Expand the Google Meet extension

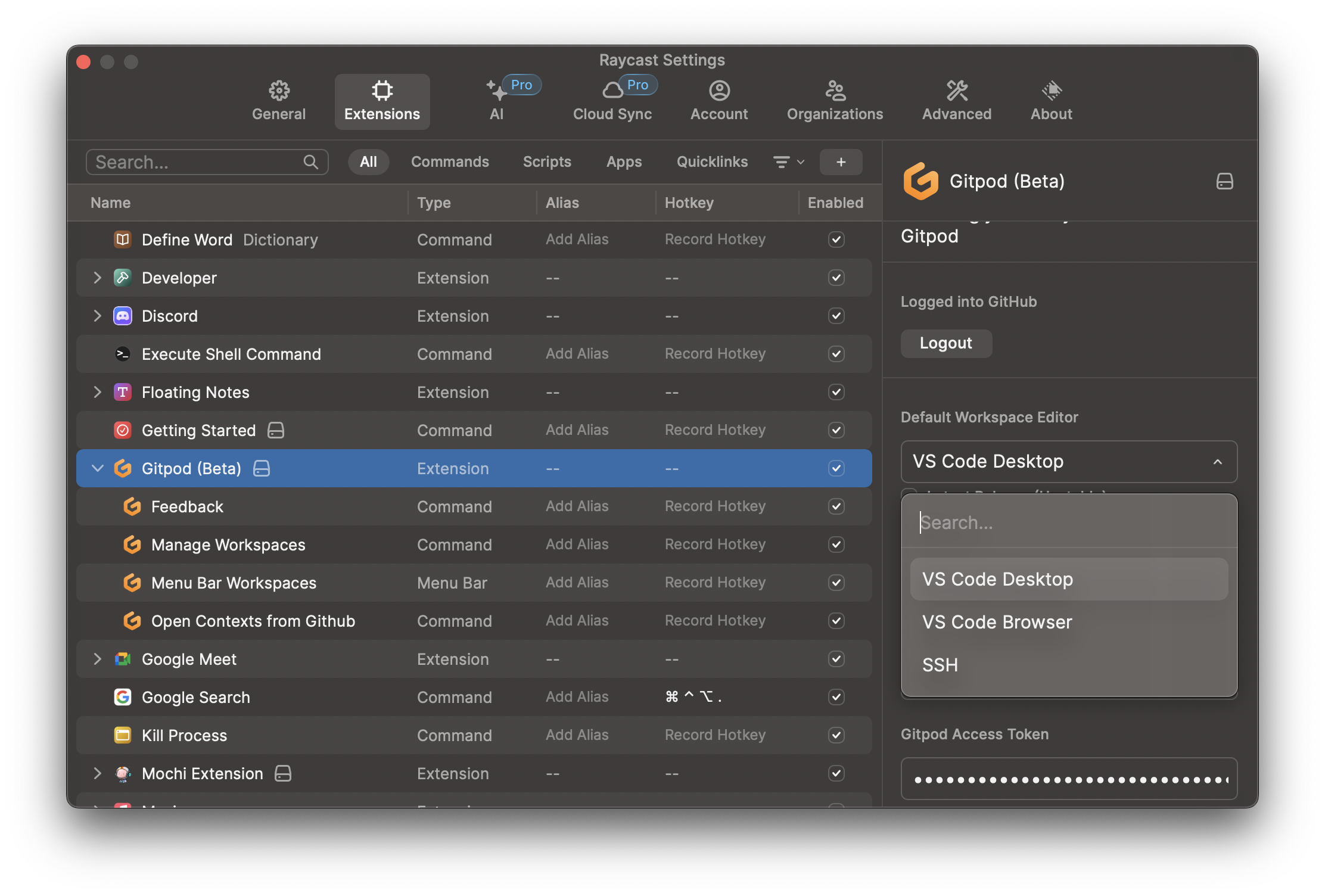(x=97, y=659)
